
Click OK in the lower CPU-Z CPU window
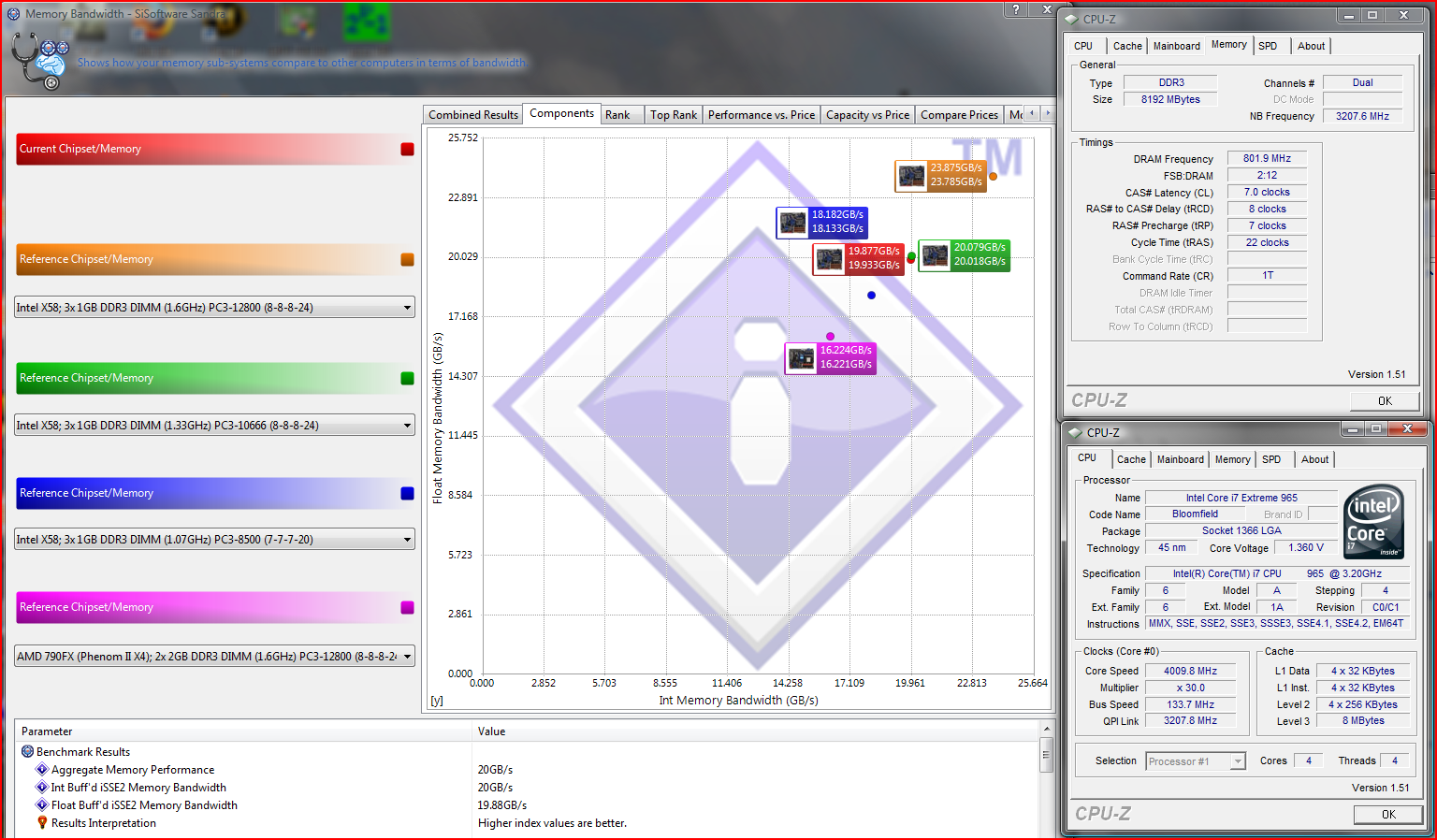1388,815
